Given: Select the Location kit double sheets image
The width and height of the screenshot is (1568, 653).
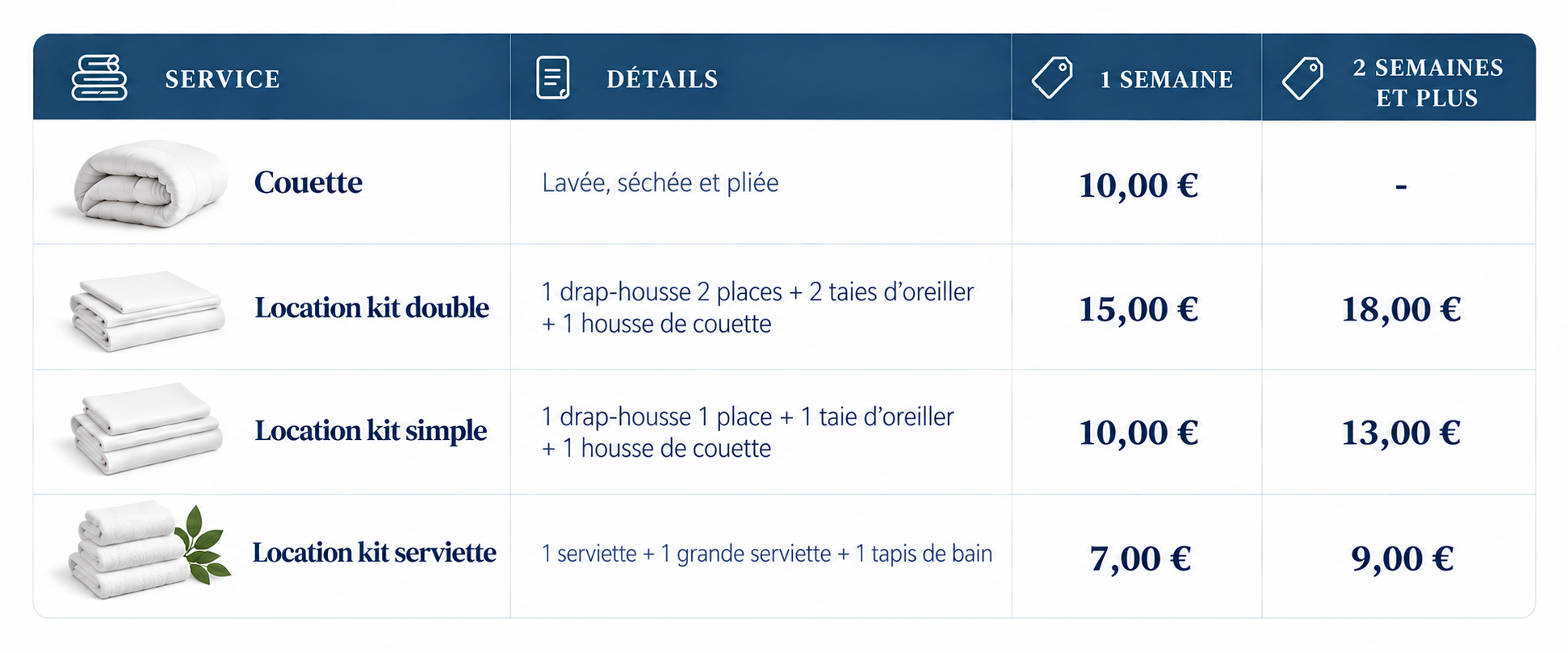Looking at the screenshot, I should 147,311.
